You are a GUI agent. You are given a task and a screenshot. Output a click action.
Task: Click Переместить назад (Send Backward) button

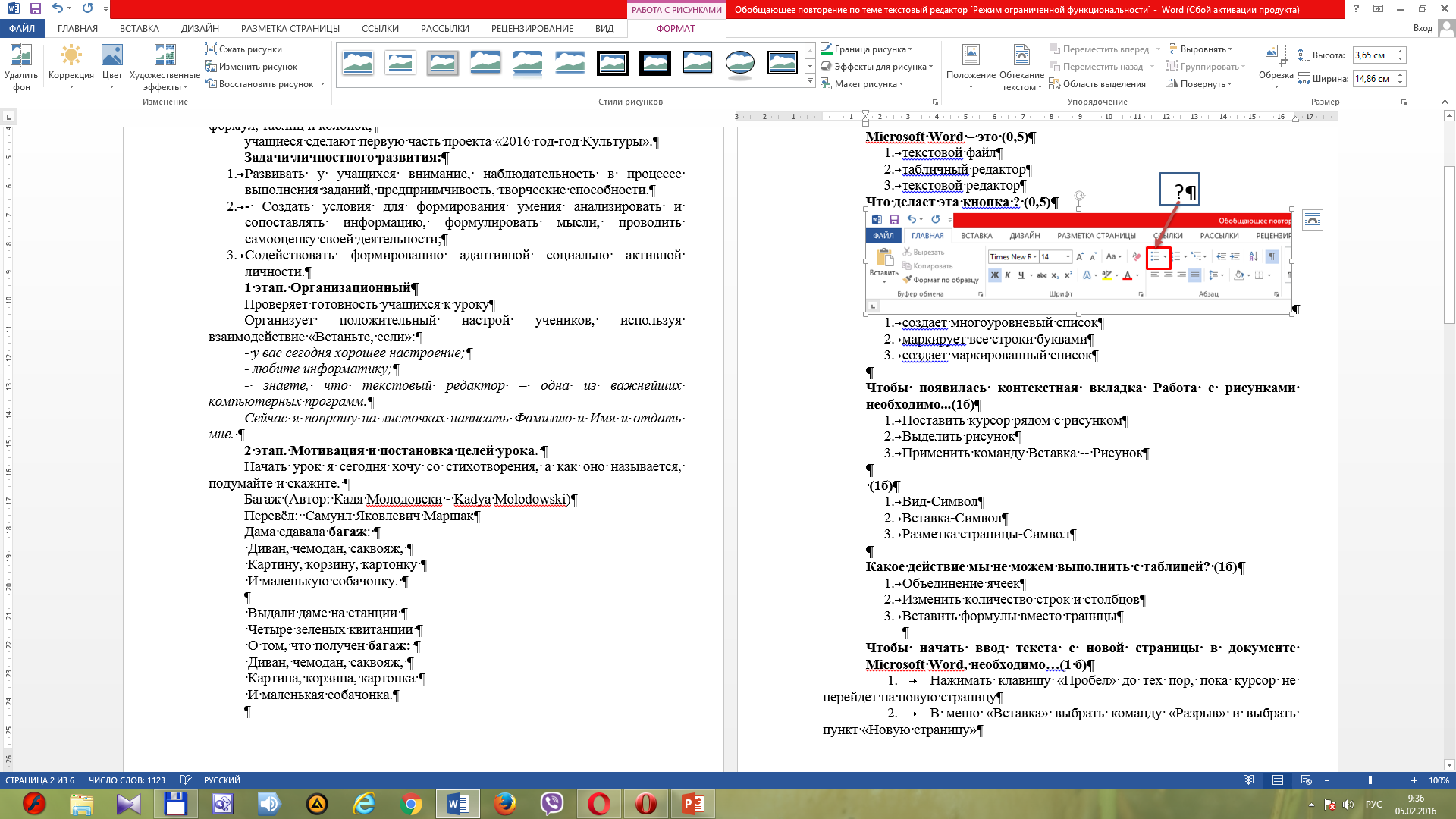tap(1097, 67)
